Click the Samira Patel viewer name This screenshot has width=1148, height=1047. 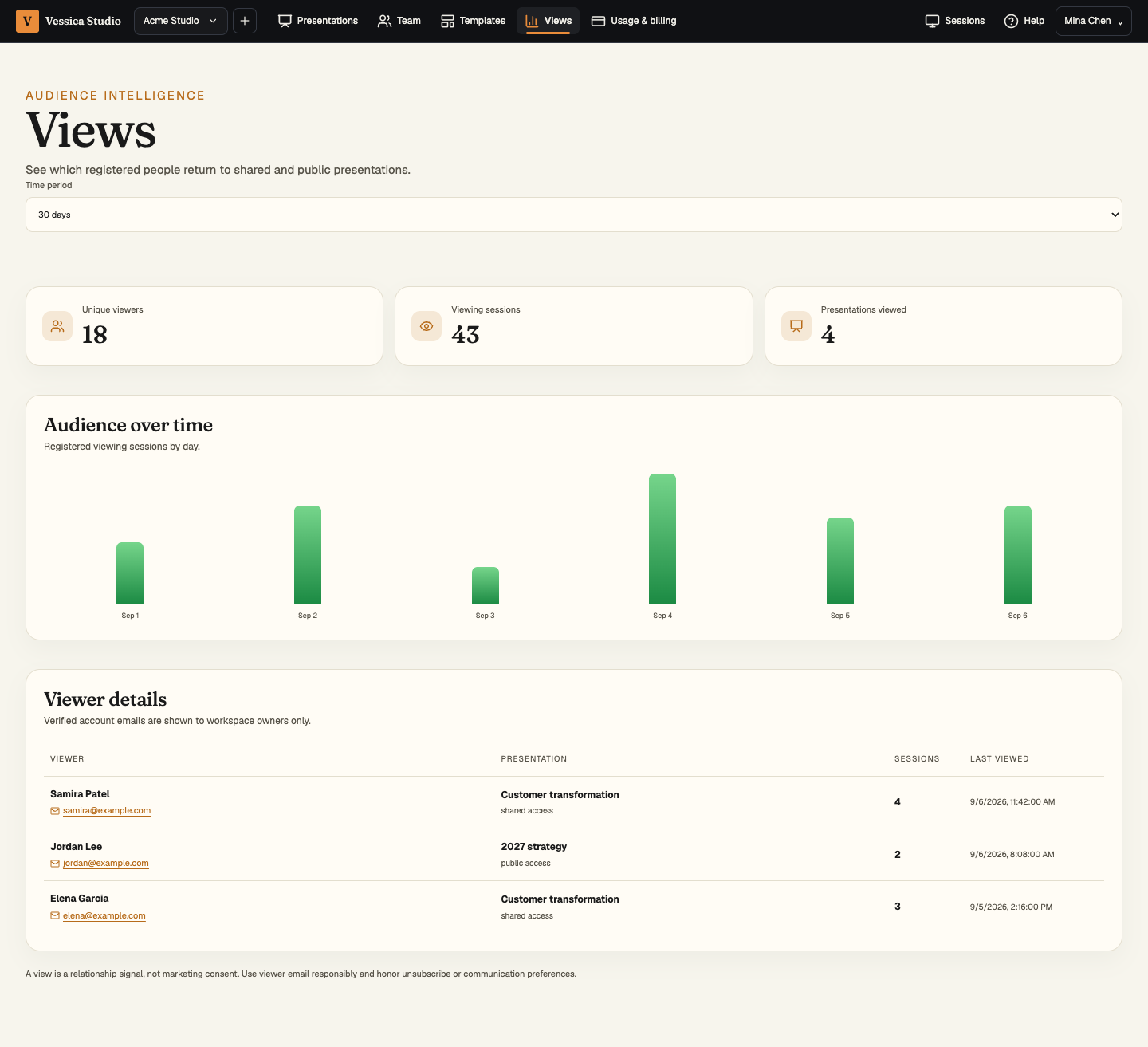(80, 794)
